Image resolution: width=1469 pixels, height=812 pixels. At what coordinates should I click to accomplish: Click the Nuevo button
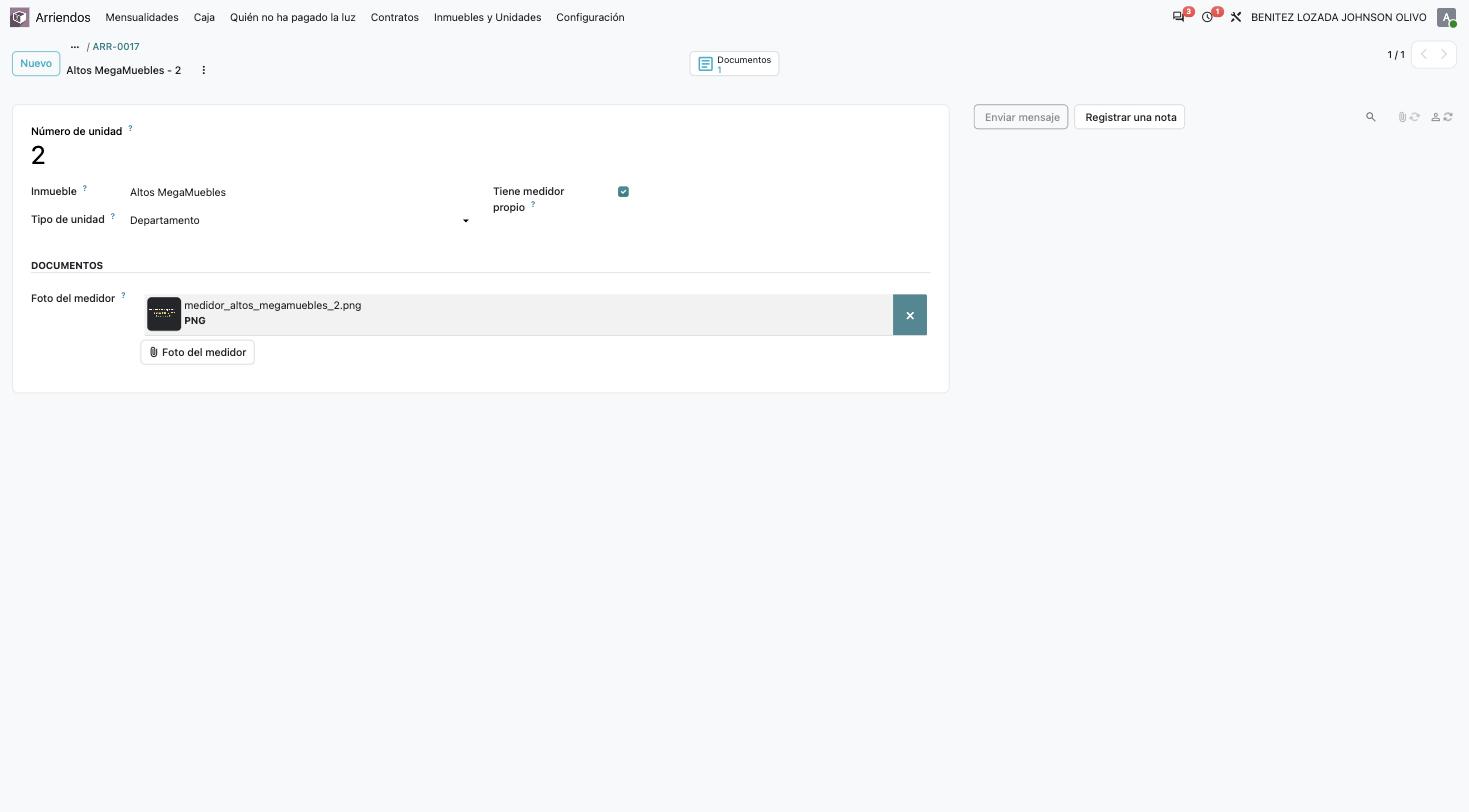[x=36, y=63]
